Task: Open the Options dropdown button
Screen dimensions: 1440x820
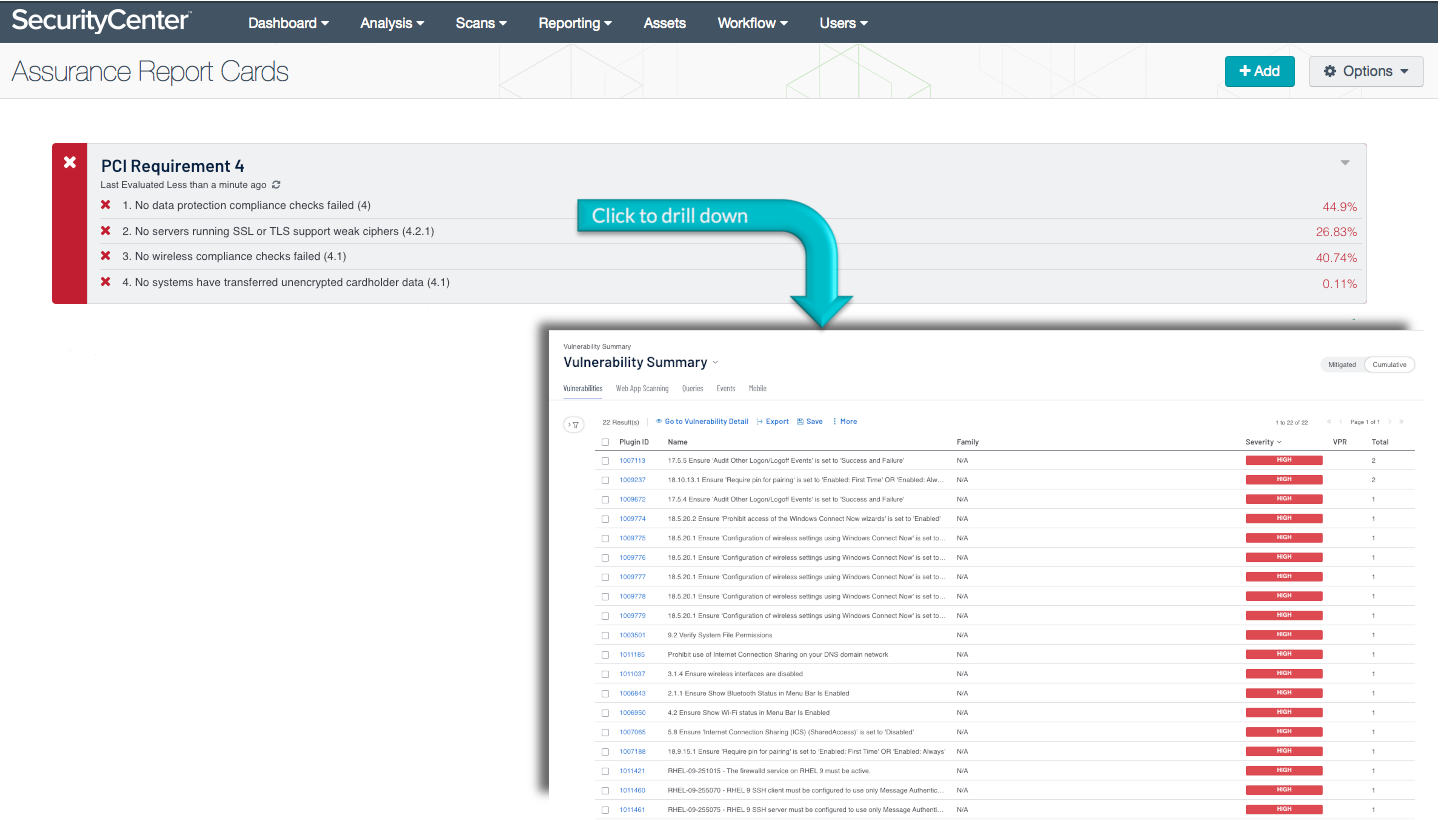Action: point(1366,71)
